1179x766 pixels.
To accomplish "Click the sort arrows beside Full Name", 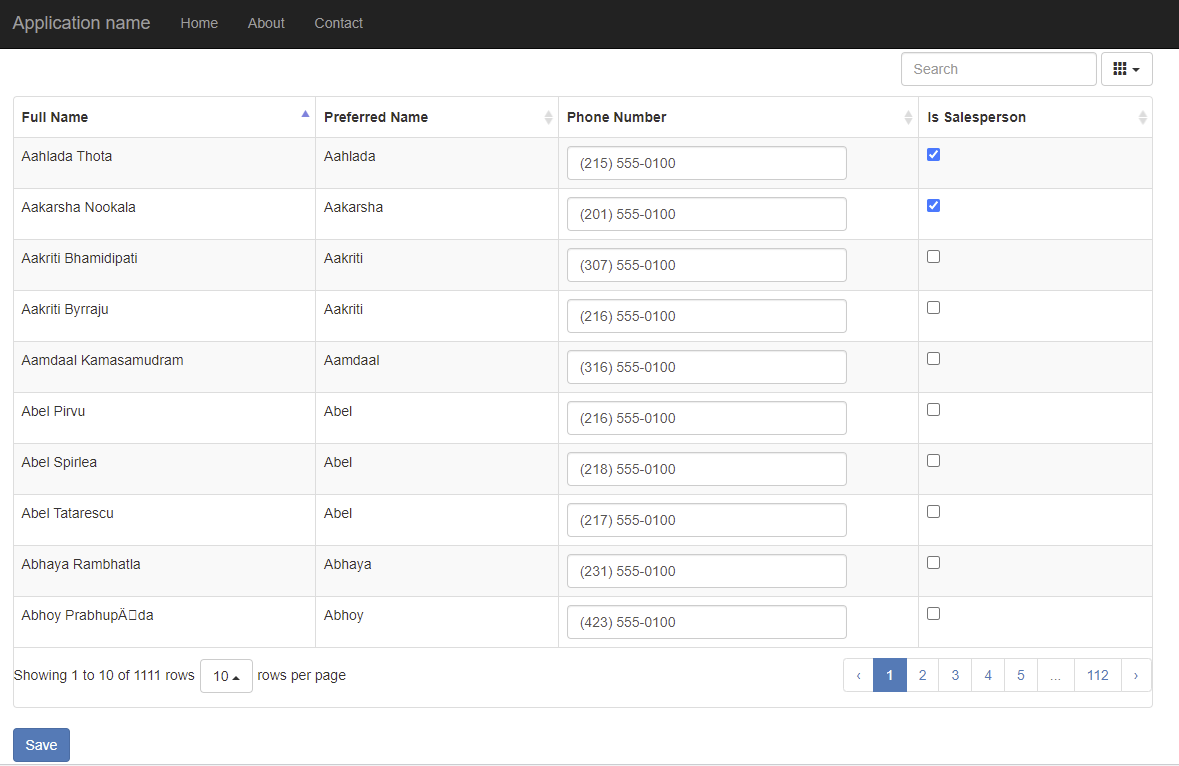I will [305, 114].
